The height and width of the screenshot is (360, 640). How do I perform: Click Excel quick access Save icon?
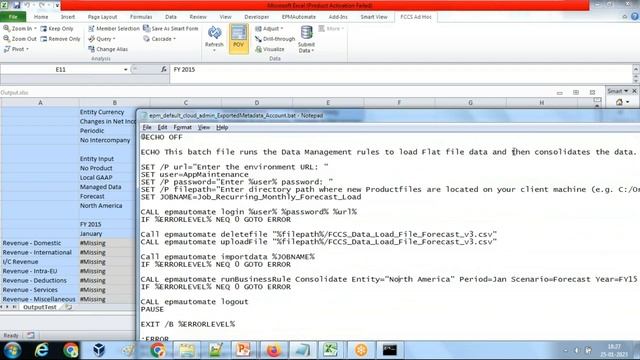pyautogui.click(x=17, y=6)
